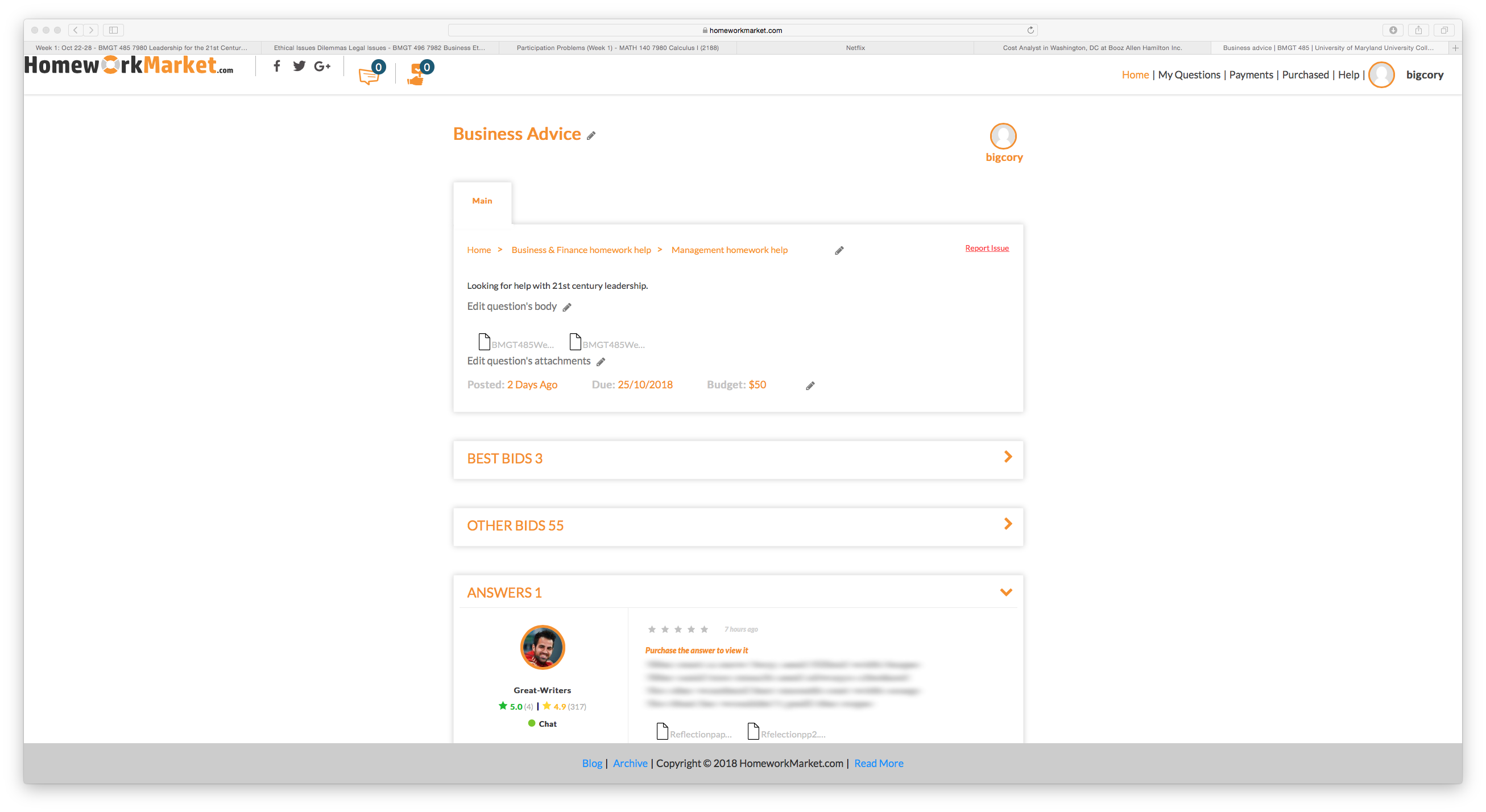Screen dimensions: 1486x812
Task: Open the Safari downloads icon
Action: tap(1393, 30)
